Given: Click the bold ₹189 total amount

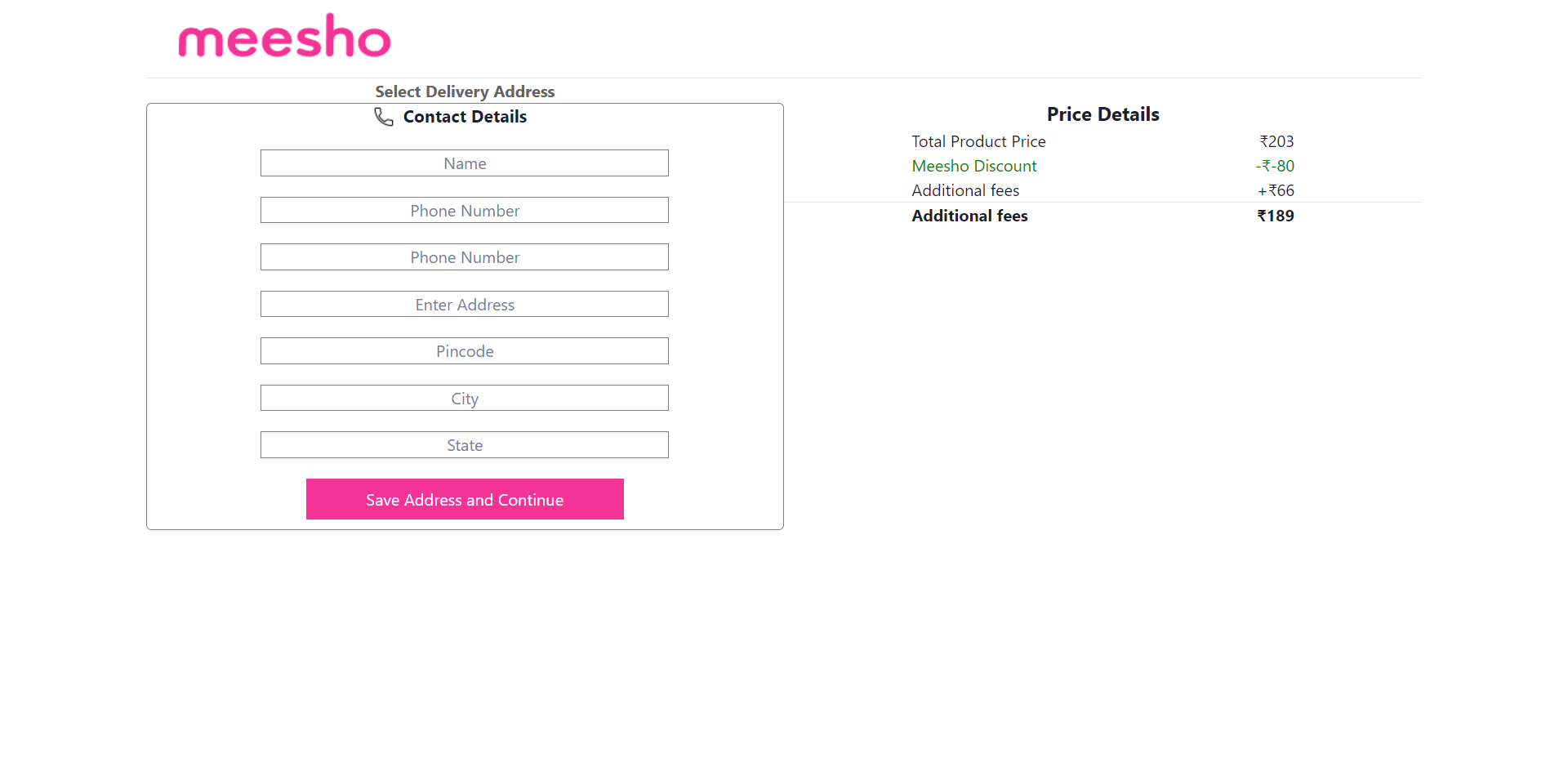Looking at the screenshot, I should [x=1276, y=216].
